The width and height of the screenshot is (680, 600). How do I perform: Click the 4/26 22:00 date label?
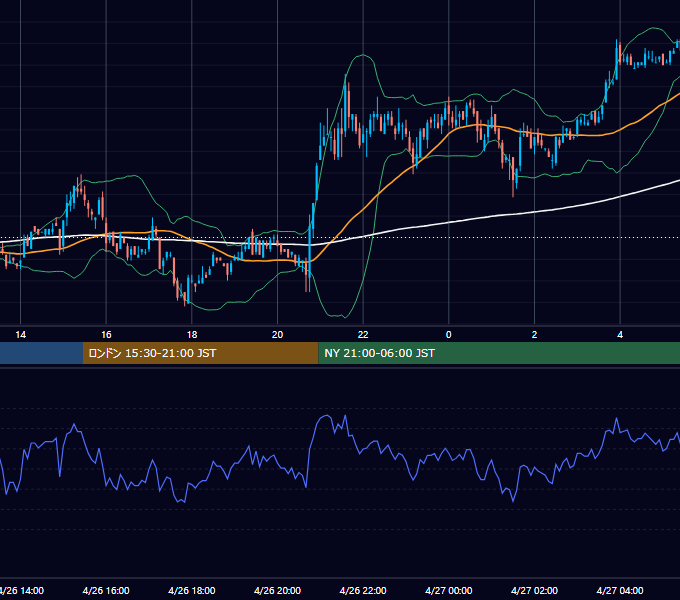point(363,591)
